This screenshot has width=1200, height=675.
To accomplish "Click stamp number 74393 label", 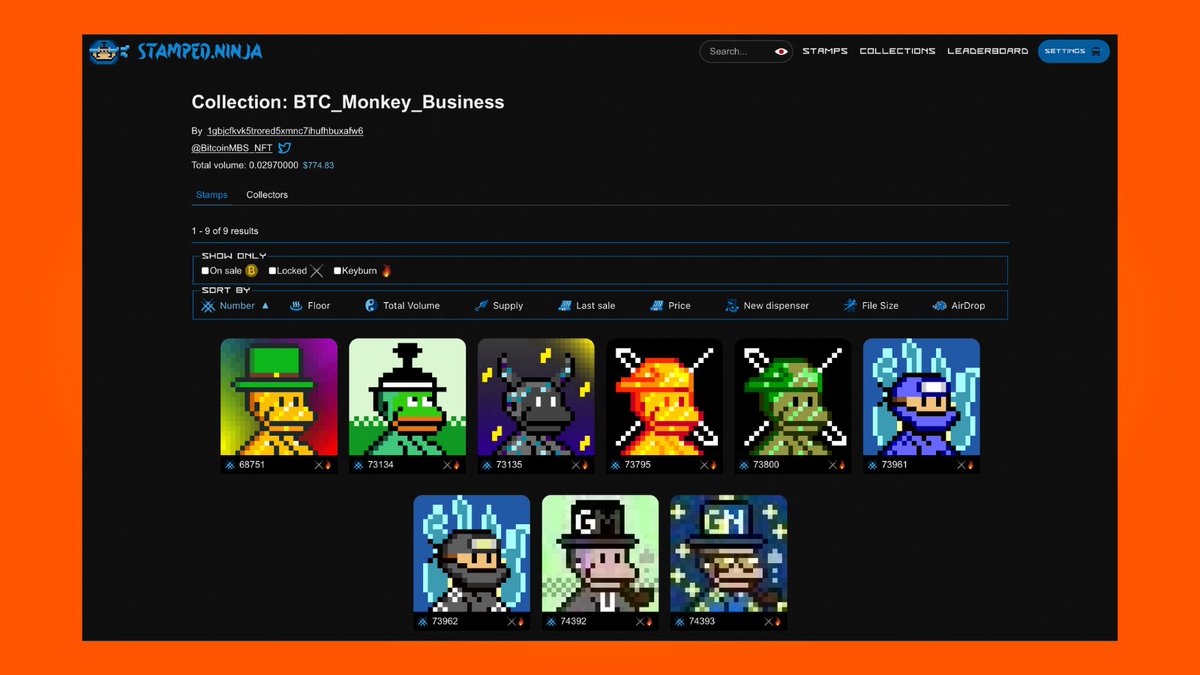I will [702, 621].
